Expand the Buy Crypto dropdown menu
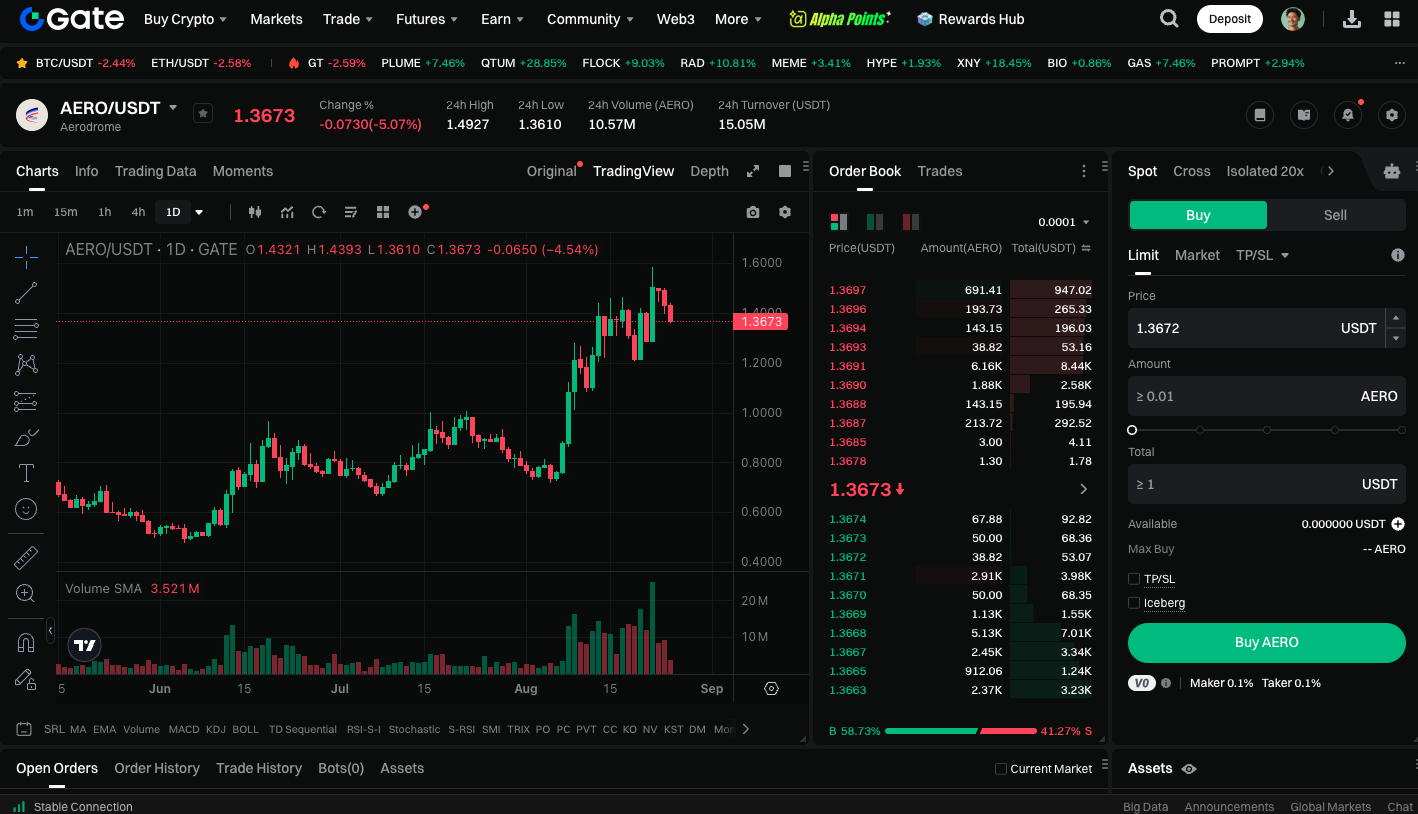This screenshot has height=814, width=1418. [185, 19]
